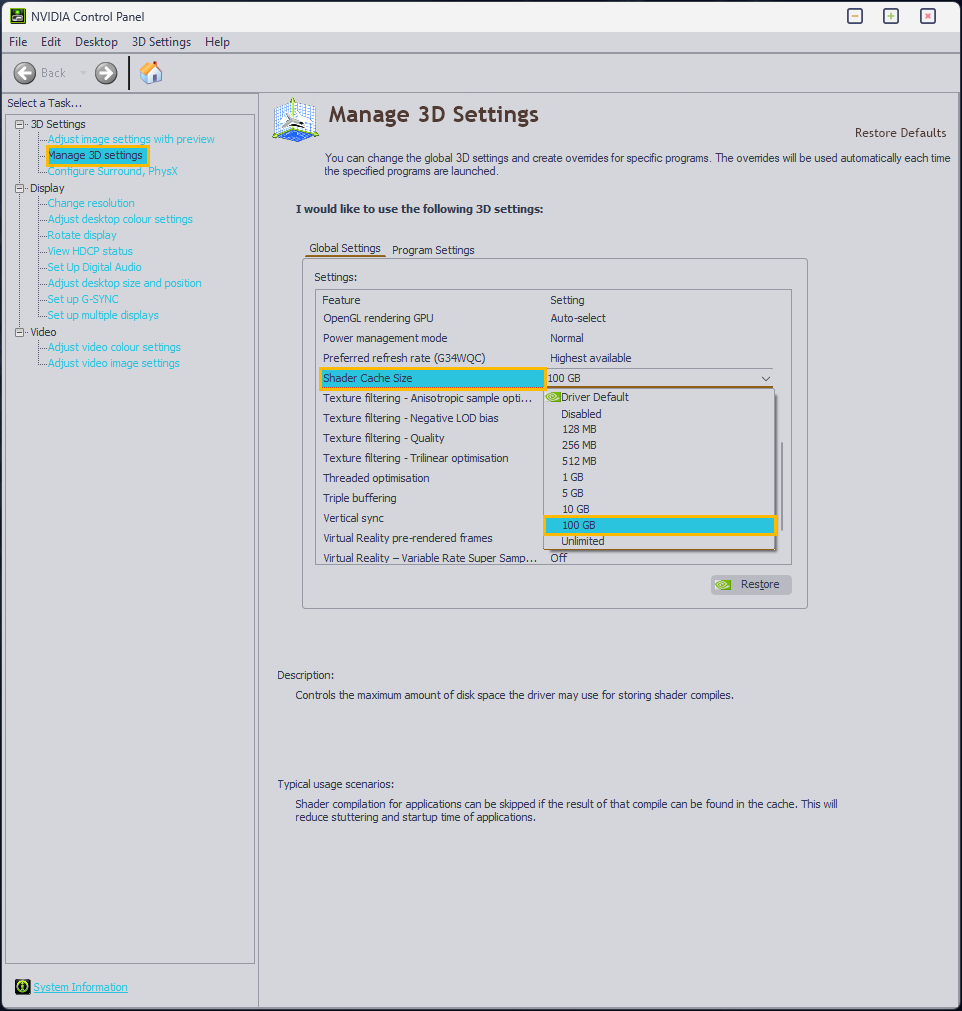Image resolution: width=962 pixels, height=1011 pixels.
Task: Click the Restore button
Action: pyautogui.click(x=751, y=585)
